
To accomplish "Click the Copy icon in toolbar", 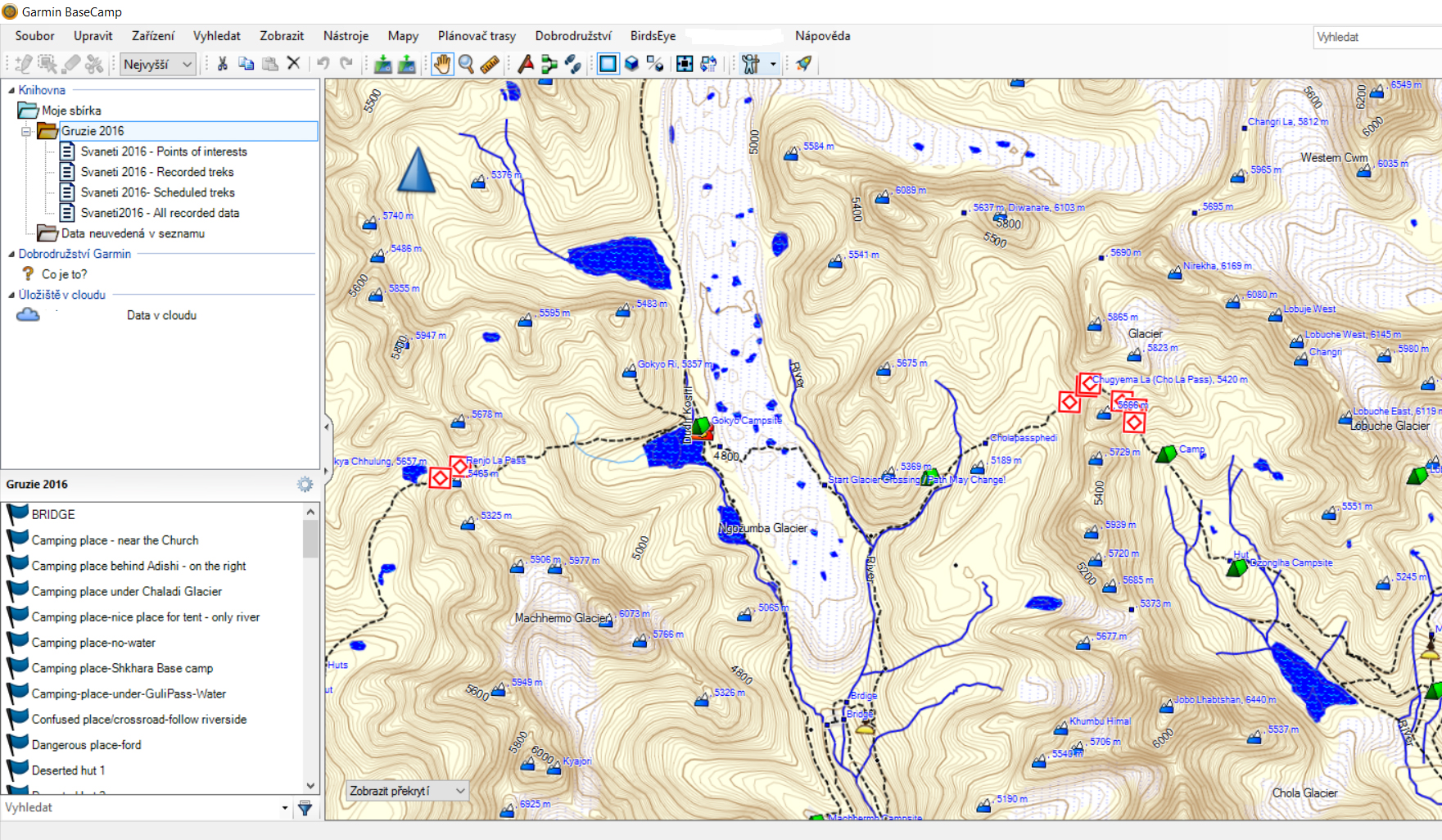I will (246, 64).
